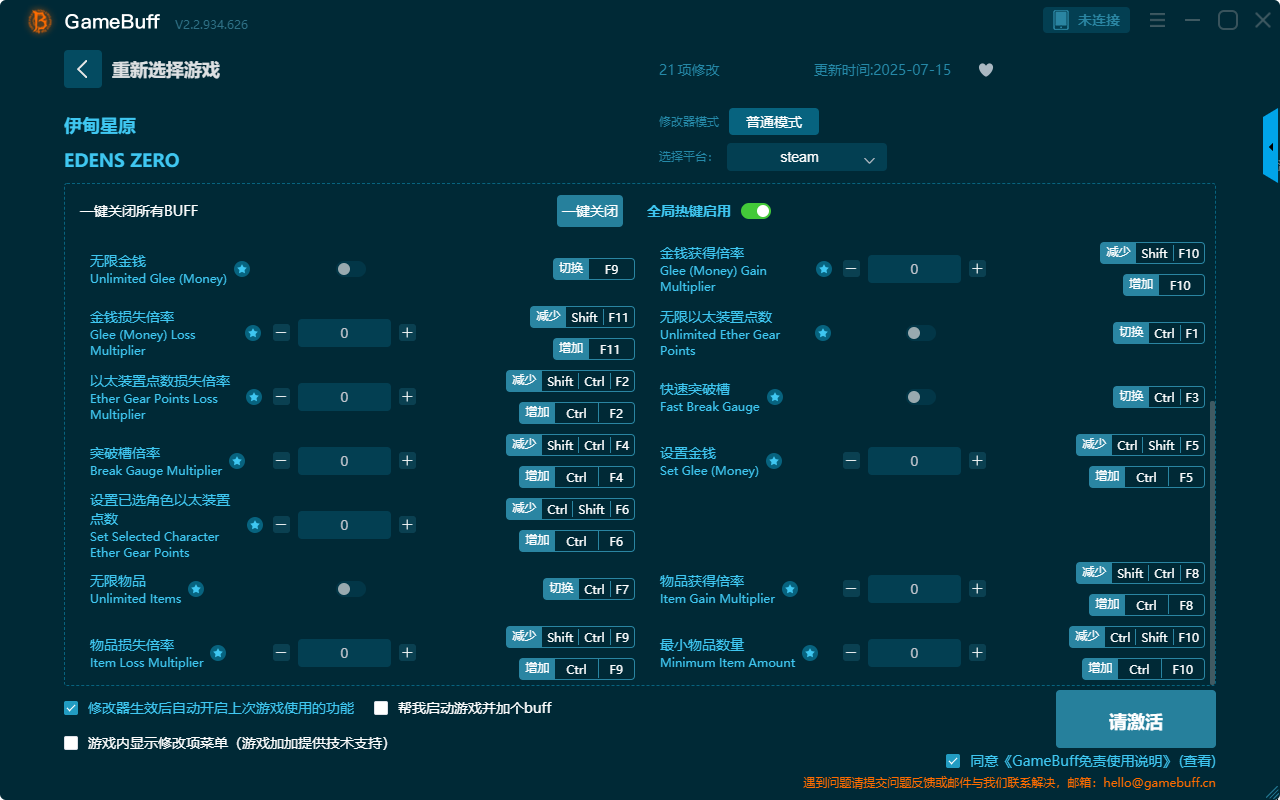Check 游戏内显示修改项菜单 checkbox

coord(71,743)
